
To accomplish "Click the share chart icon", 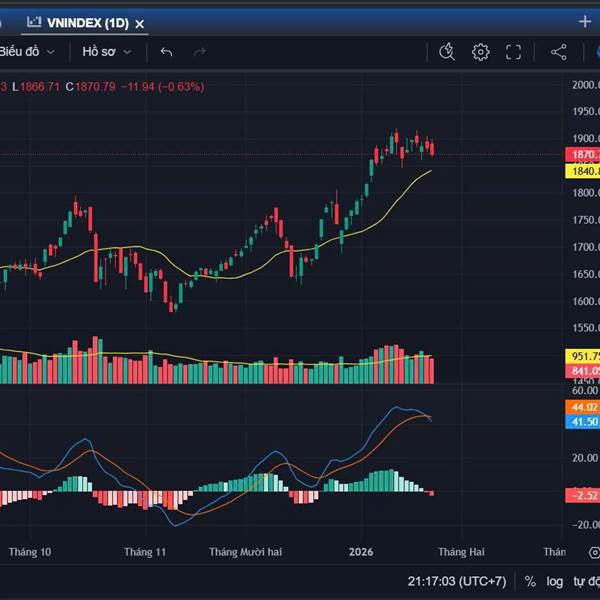I will pos(559,52).
